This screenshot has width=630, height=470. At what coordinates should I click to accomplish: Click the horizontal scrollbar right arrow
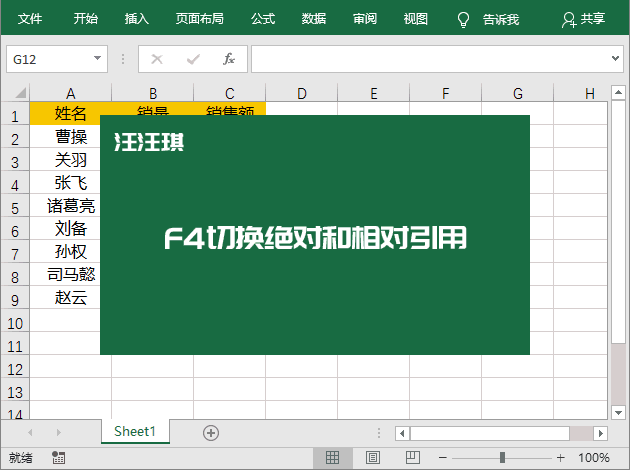pos(601,433)
